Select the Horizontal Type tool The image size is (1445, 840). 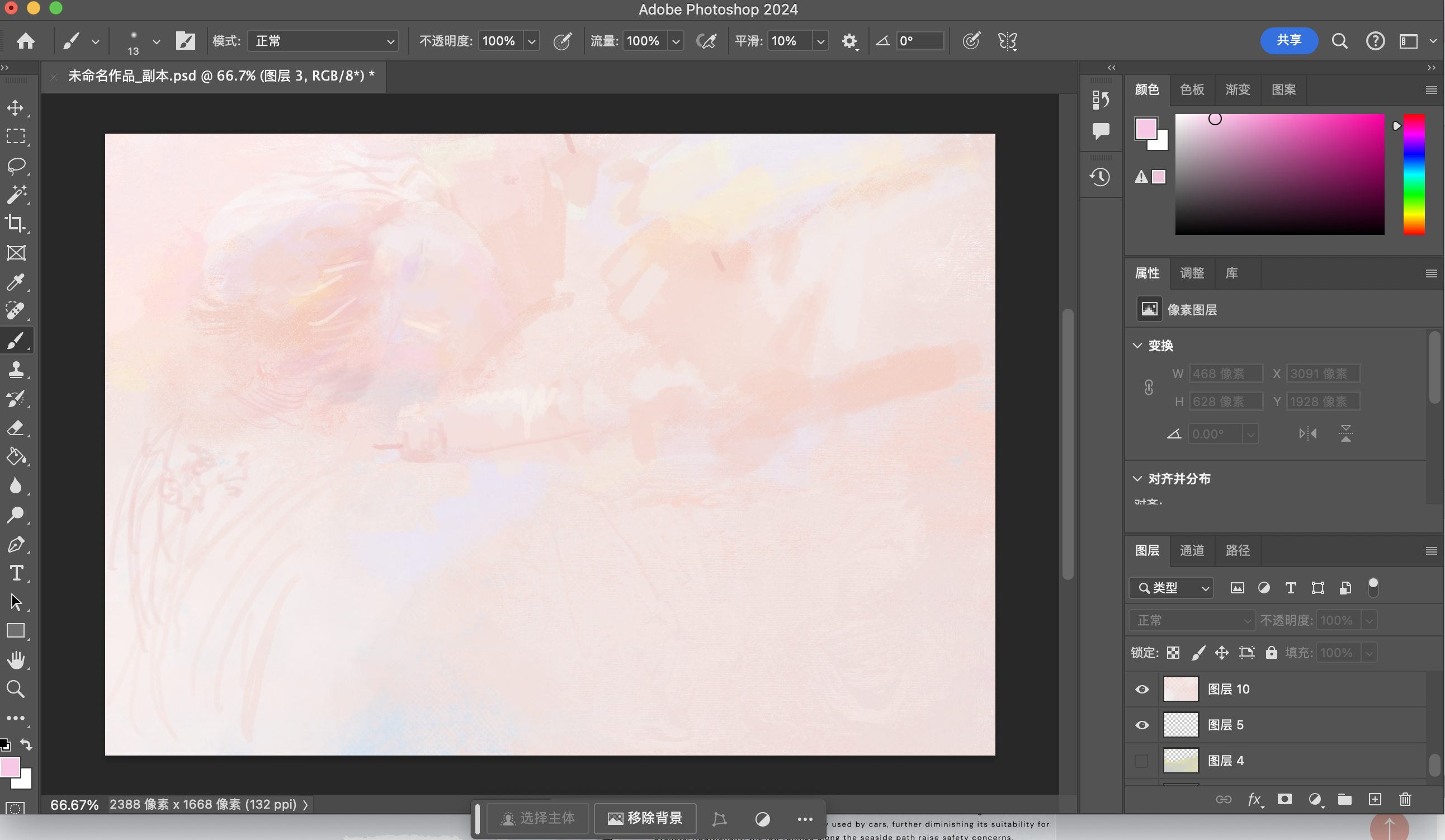click(16, 573)
